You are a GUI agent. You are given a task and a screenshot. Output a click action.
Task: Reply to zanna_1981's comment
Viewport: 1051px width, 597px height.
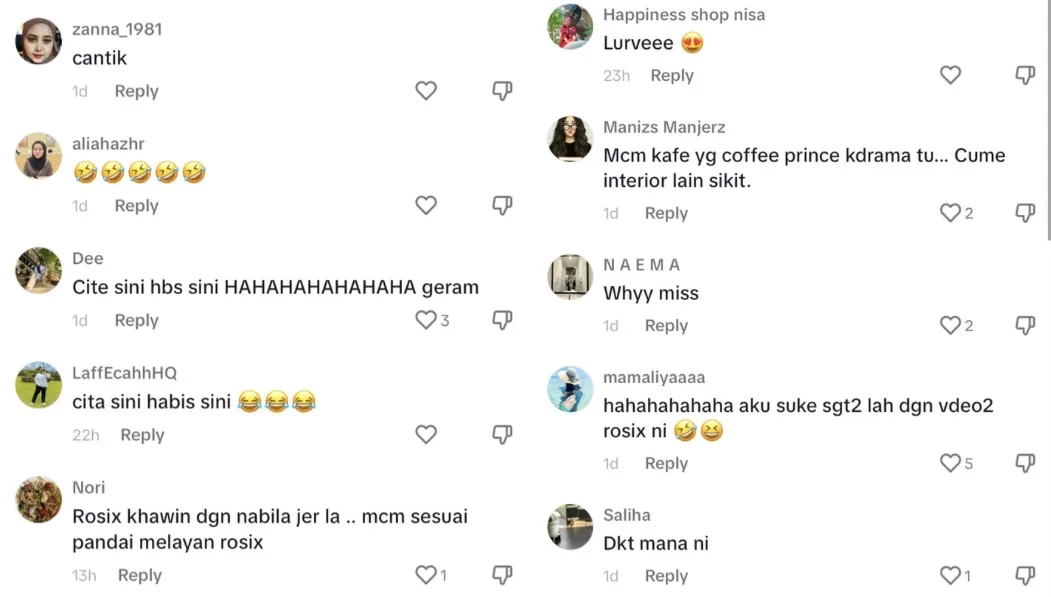tap(136, 91)
